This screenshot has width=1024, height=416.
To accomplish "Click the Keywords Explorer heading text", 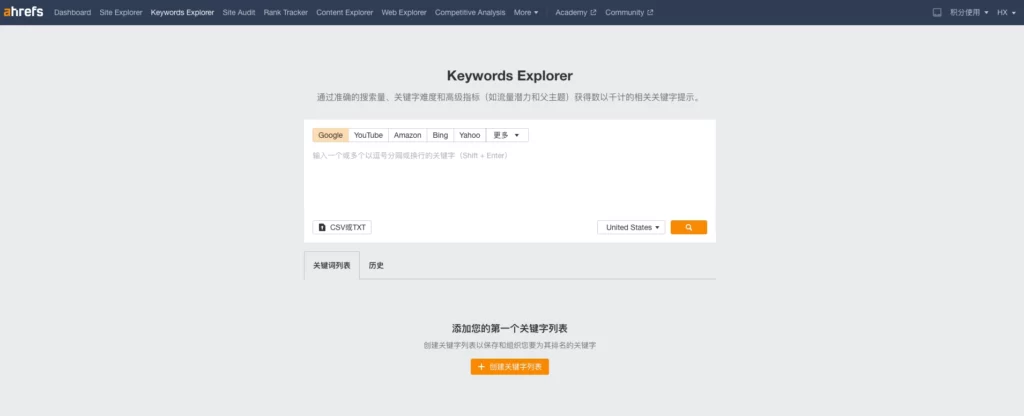I will [509, 76].
